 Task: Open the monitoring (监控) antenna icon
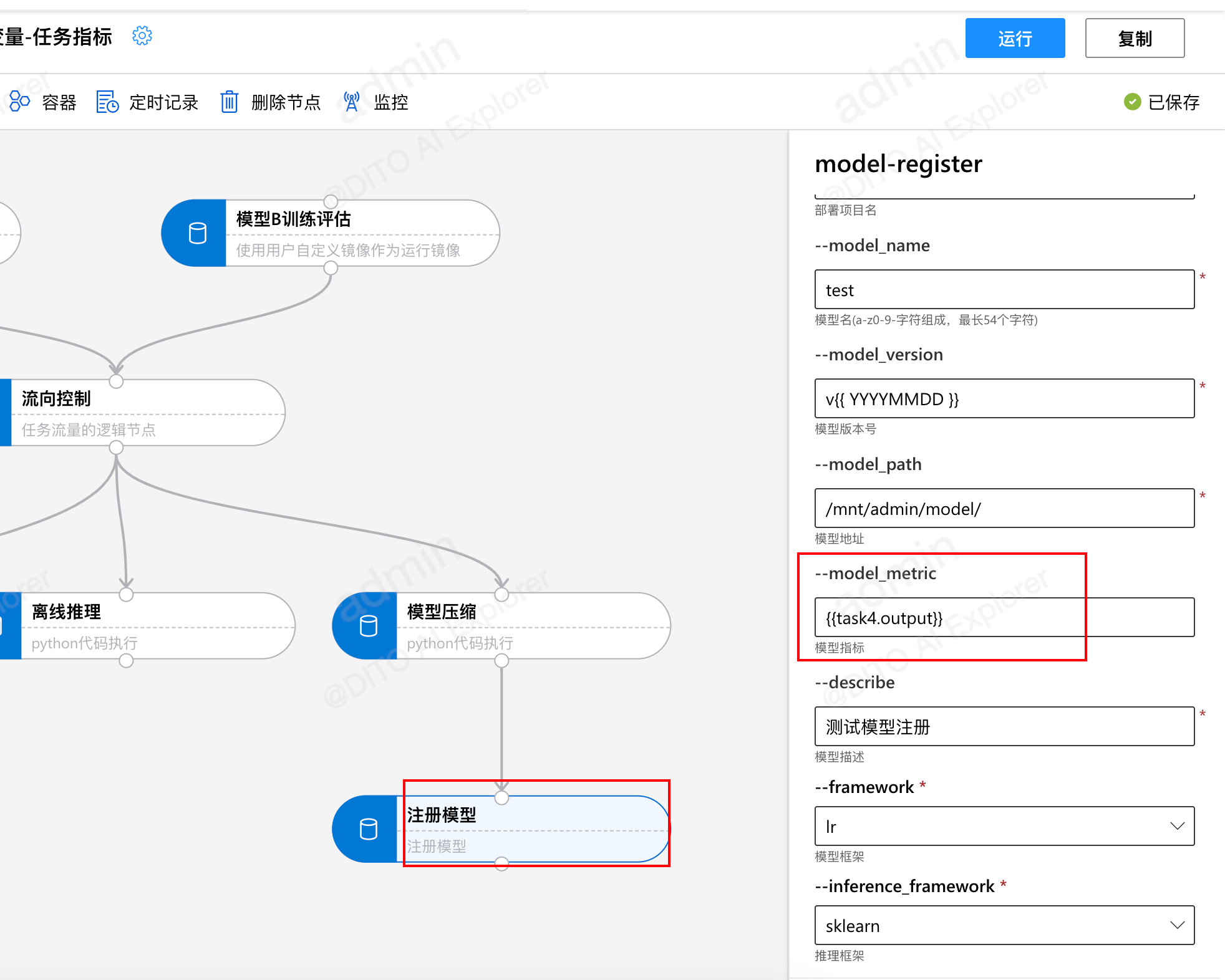click(352, 102)
